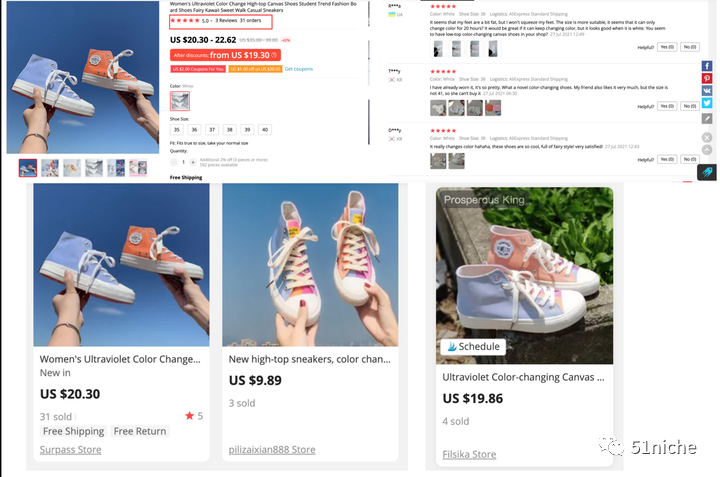The image size is (720, 477).
Task: Open the 3 Reviews link
Action: (x=226, y=20)
